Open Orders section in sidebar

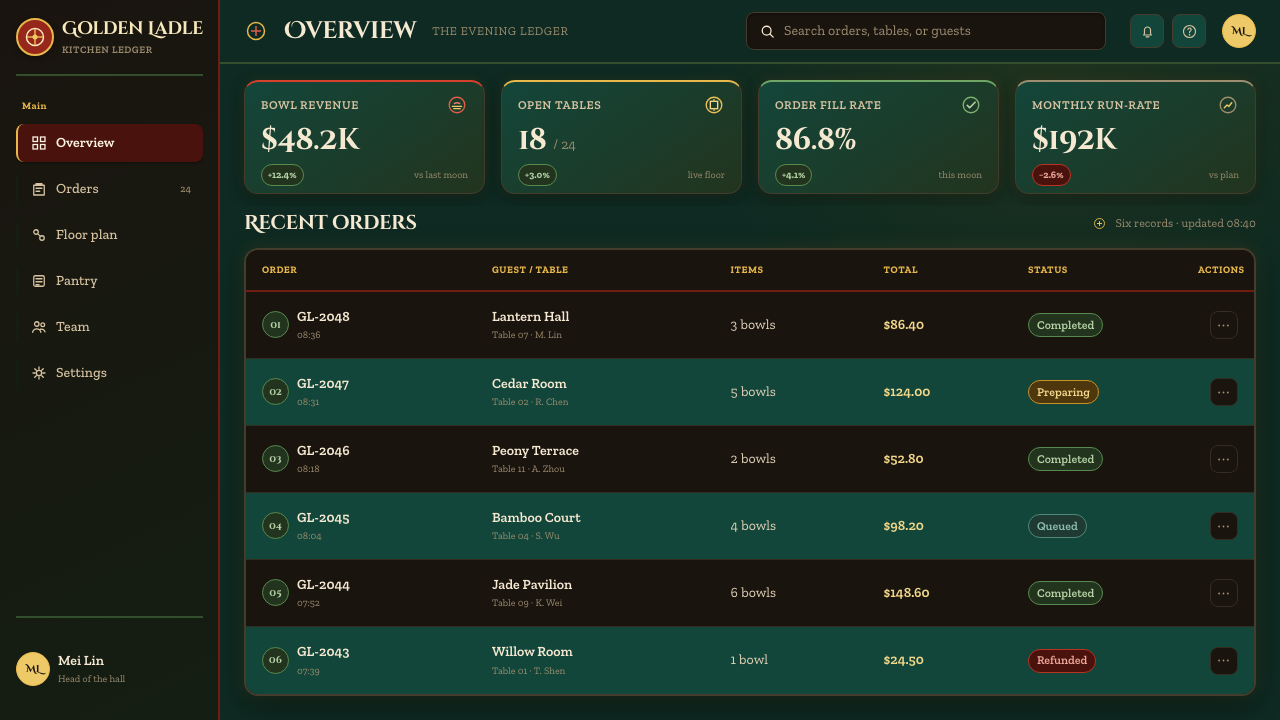(x=110, y=189)
